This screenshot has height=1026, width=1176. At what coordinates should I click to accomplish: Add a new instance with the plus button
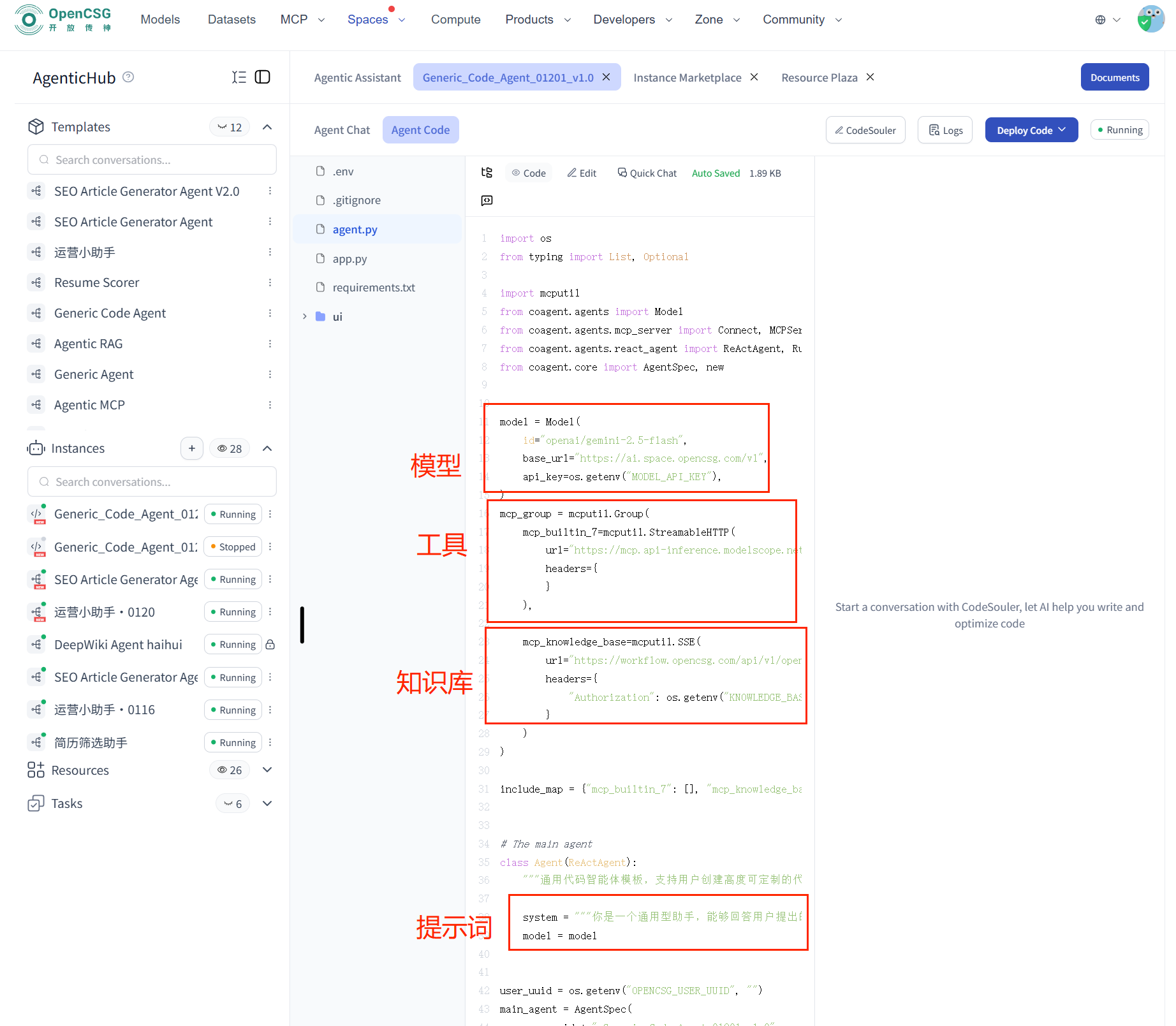(191, 448)
